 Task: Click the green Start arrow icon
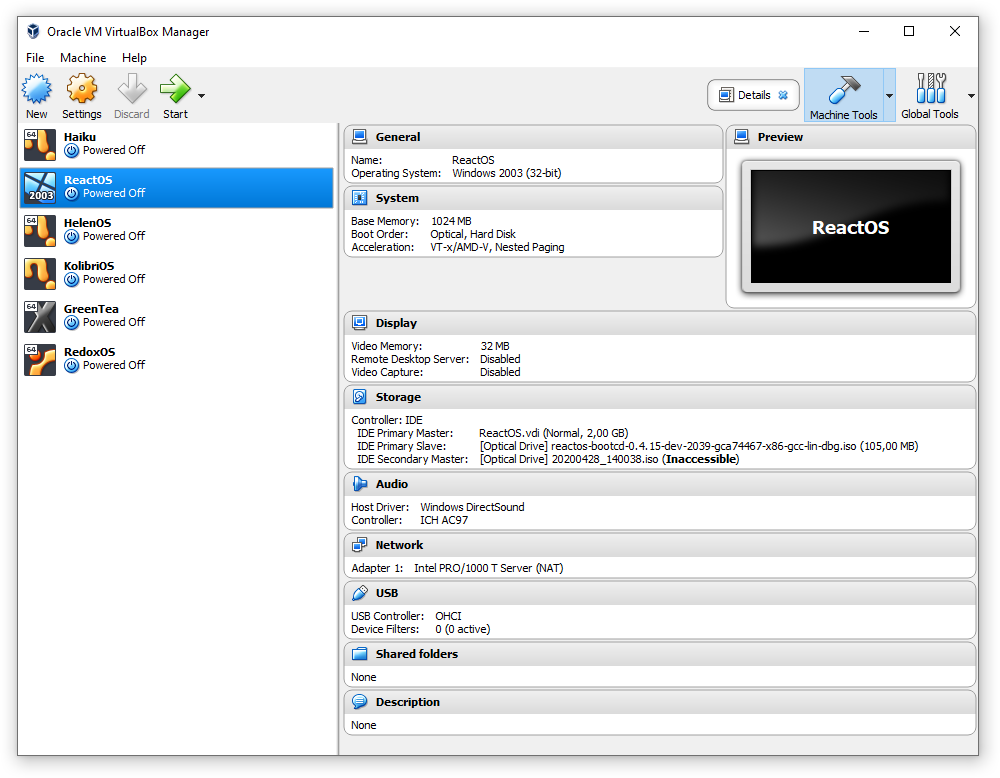pyautogui.click(x=175, y=90)
